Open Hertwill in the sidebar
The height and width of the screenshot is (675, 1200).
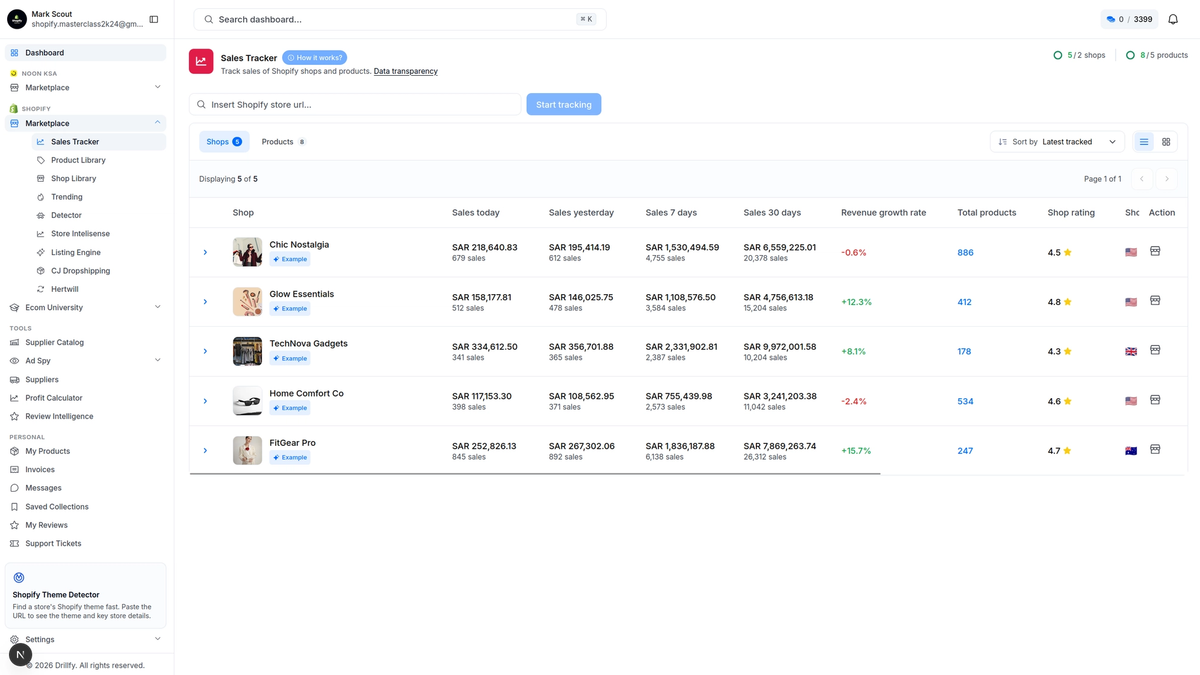(x=65, y=289)
